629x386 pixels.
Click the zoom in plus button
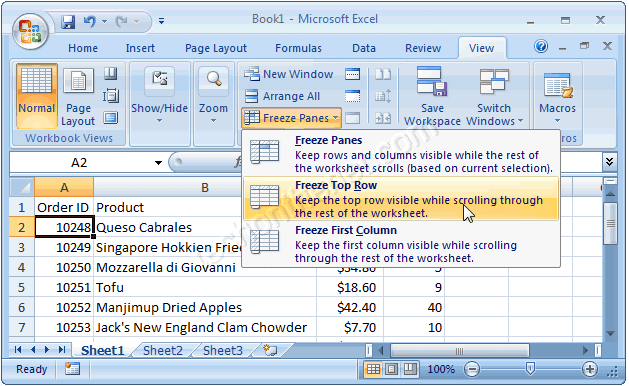click(590, 369)
